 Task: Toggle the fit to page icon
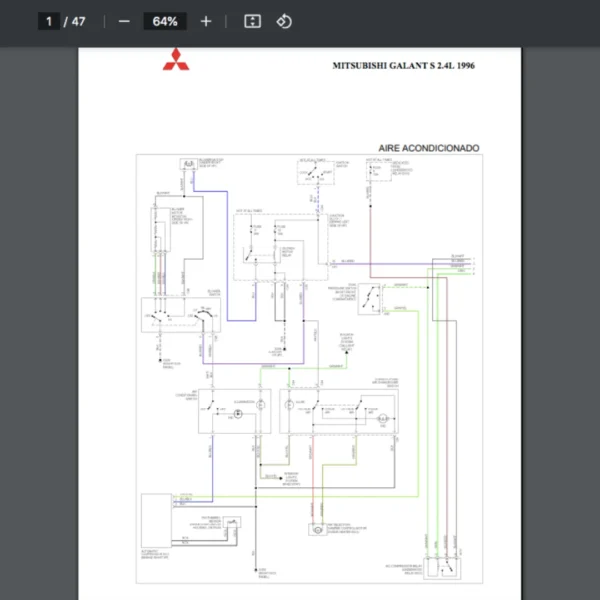point(252,21)
